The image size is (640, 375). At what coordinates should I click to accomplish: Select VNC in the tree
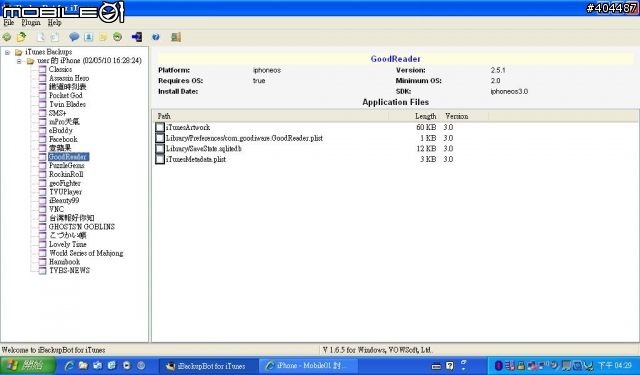point(56,209)
